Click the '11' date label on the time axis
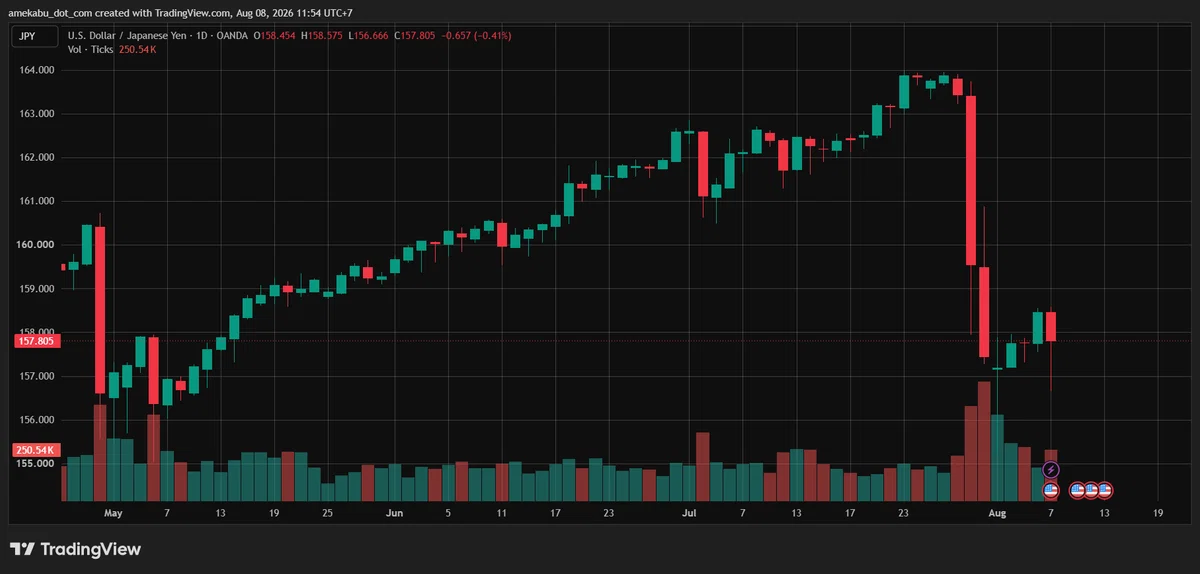1200x574 pixels. 501,513
